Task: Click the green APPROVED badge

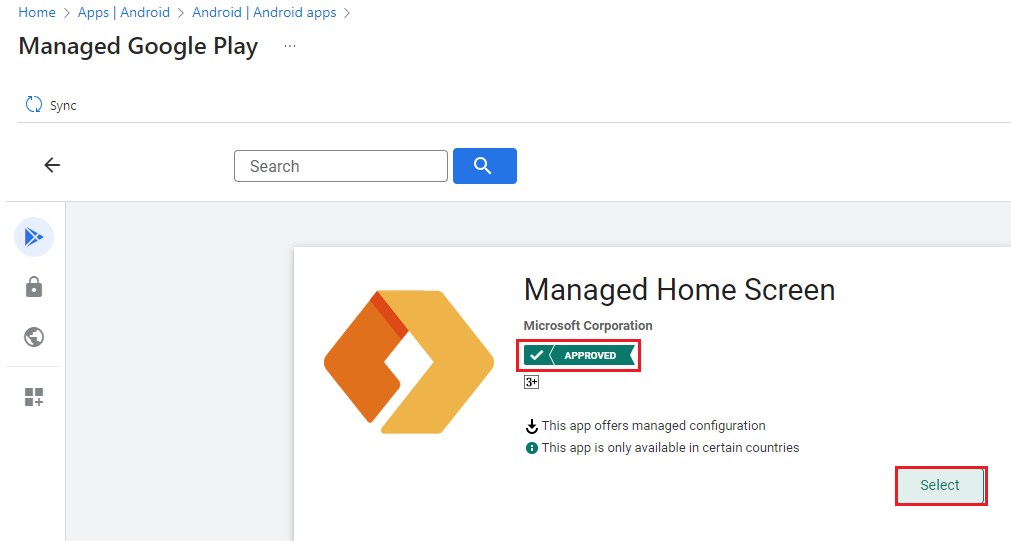Action: (x=579, y=355)
